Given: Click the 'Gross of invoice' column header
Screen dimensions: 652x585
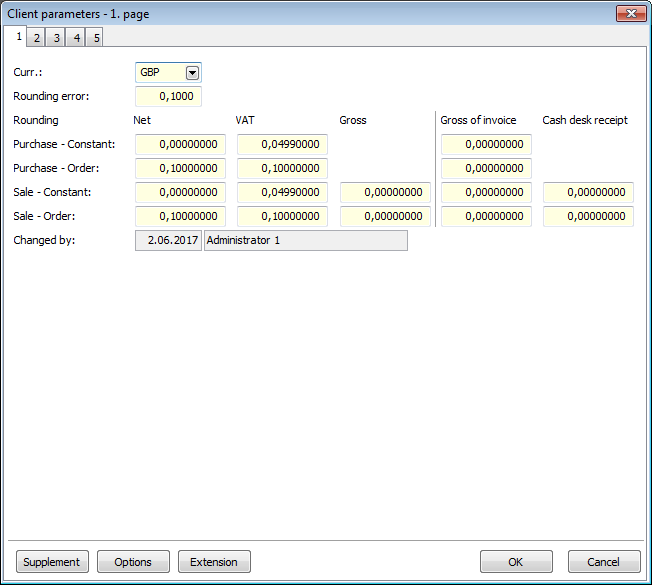Looking at the screenshot, I should (x=478, y=120).
